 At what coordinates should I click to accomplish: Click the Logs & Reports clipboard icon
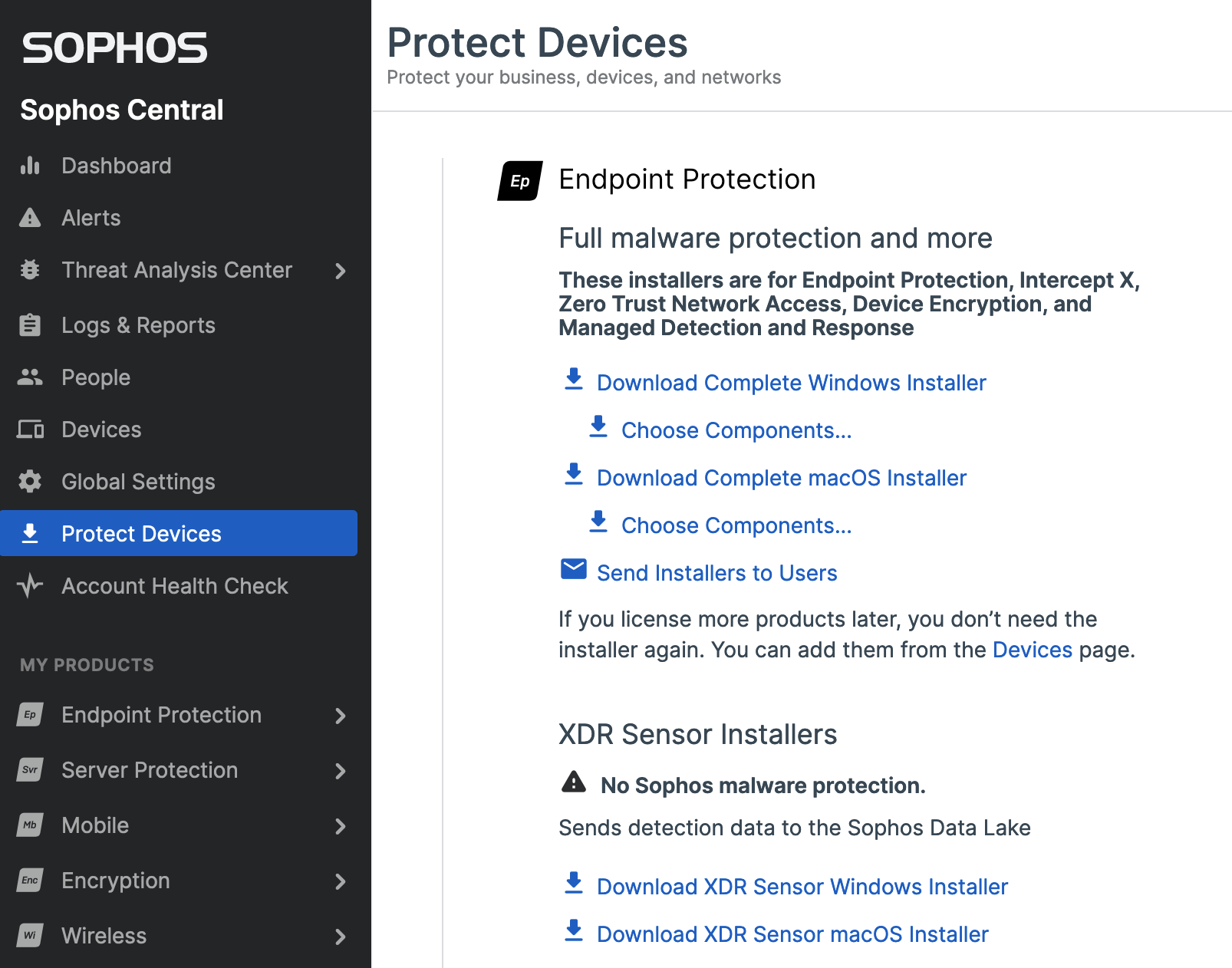[30, 325]
